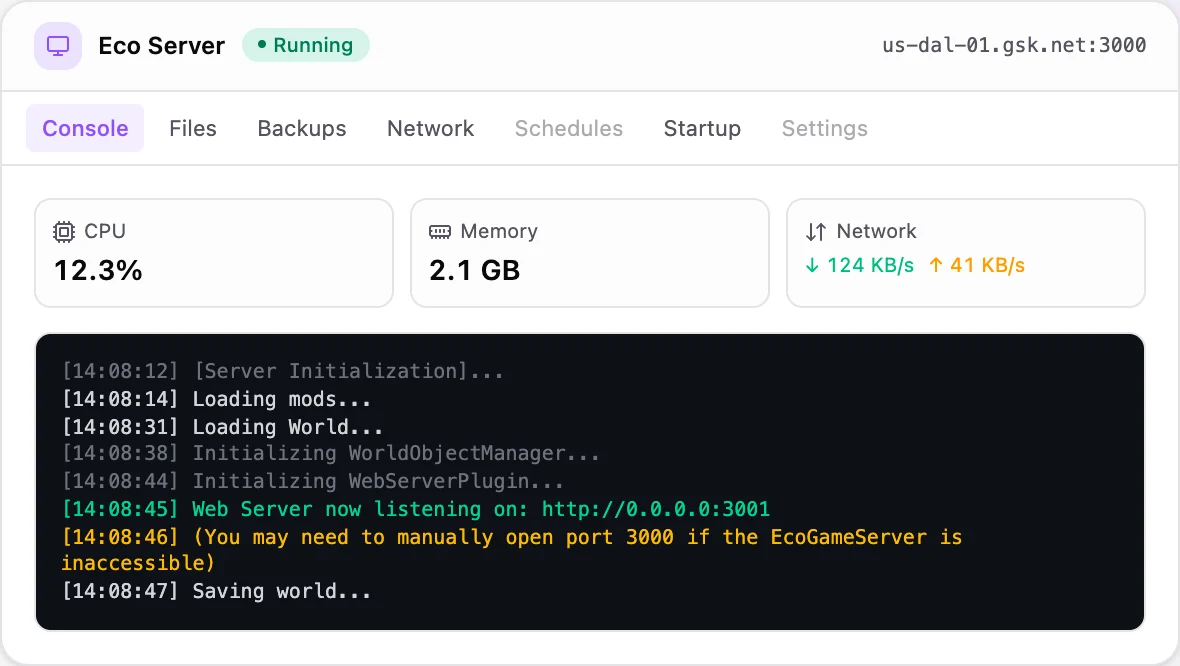Click the 41 KB/s upload rate

point(987,265)
